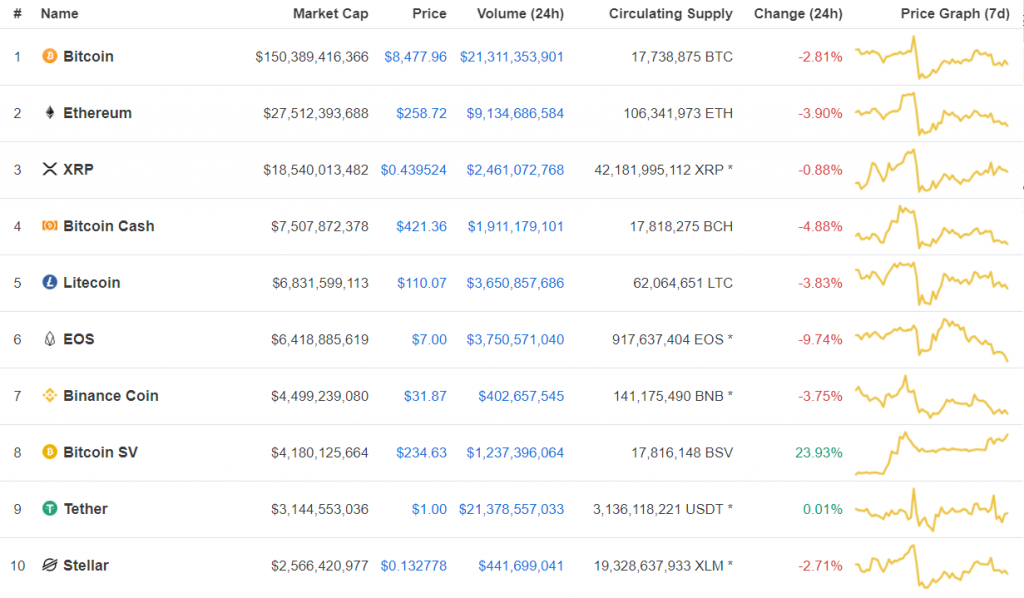
Task: Click Tether volume $21,378,557,033
Action: point(511,509)
